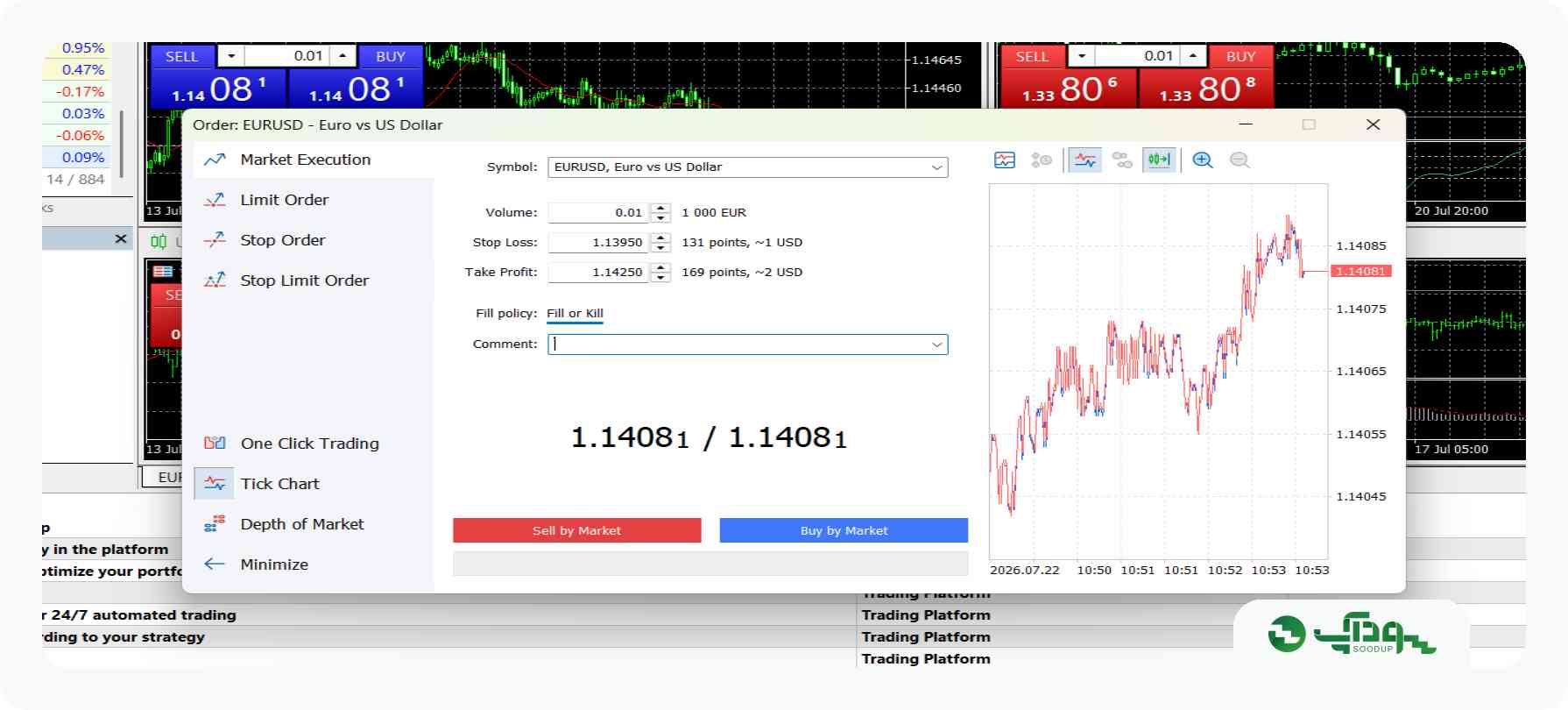This screenshot has height=710, width=1568.
Task: Close the background left side panel
Action: (121, 238)
